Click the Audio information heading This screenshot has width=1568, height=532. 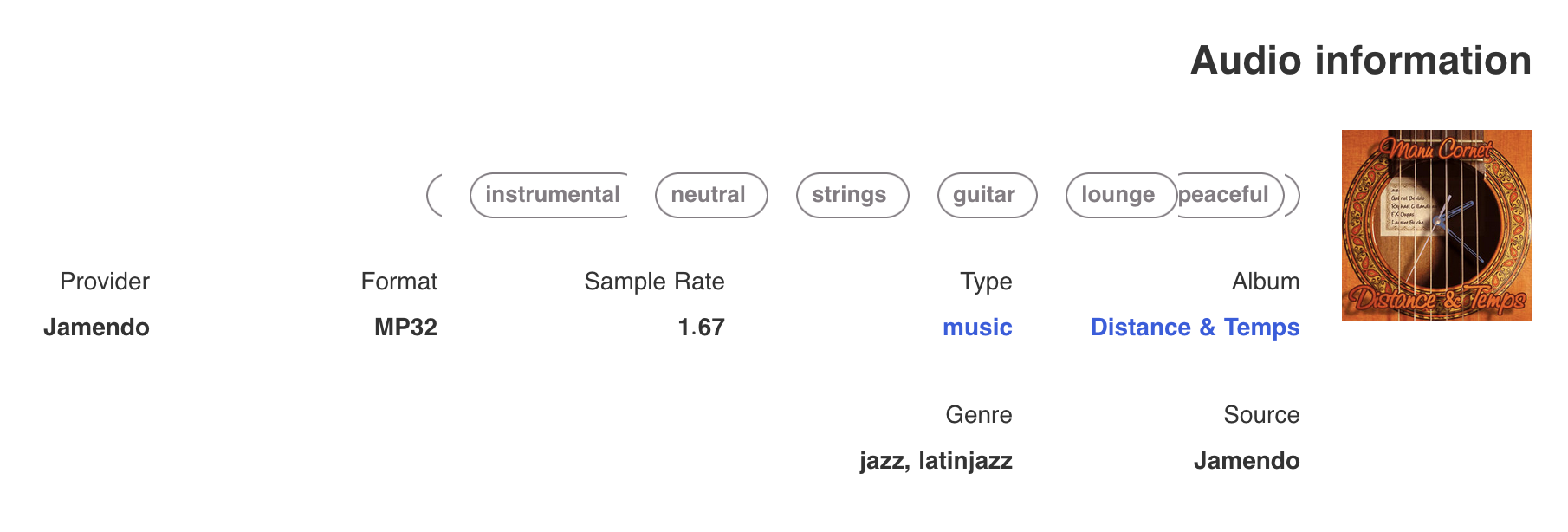[1361, 61]
